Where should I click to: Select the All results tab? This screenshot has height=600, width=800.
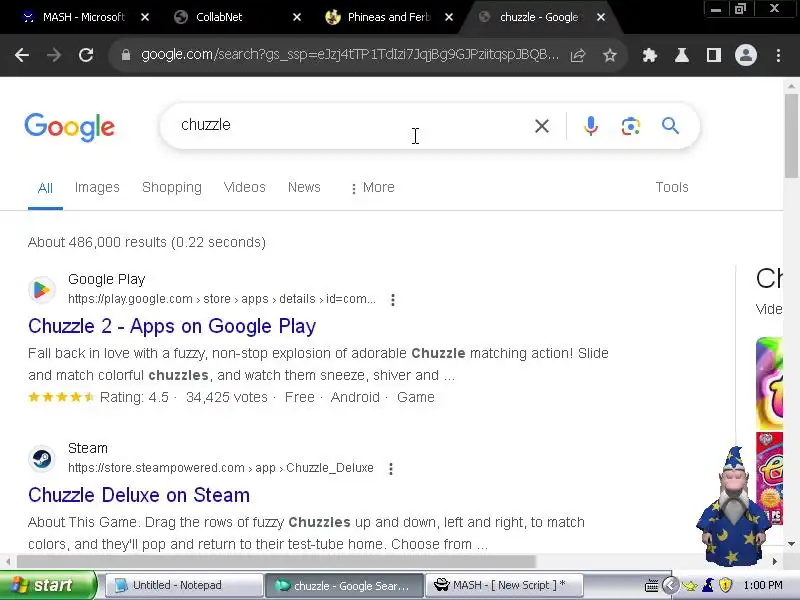click(x=45, y=188)
